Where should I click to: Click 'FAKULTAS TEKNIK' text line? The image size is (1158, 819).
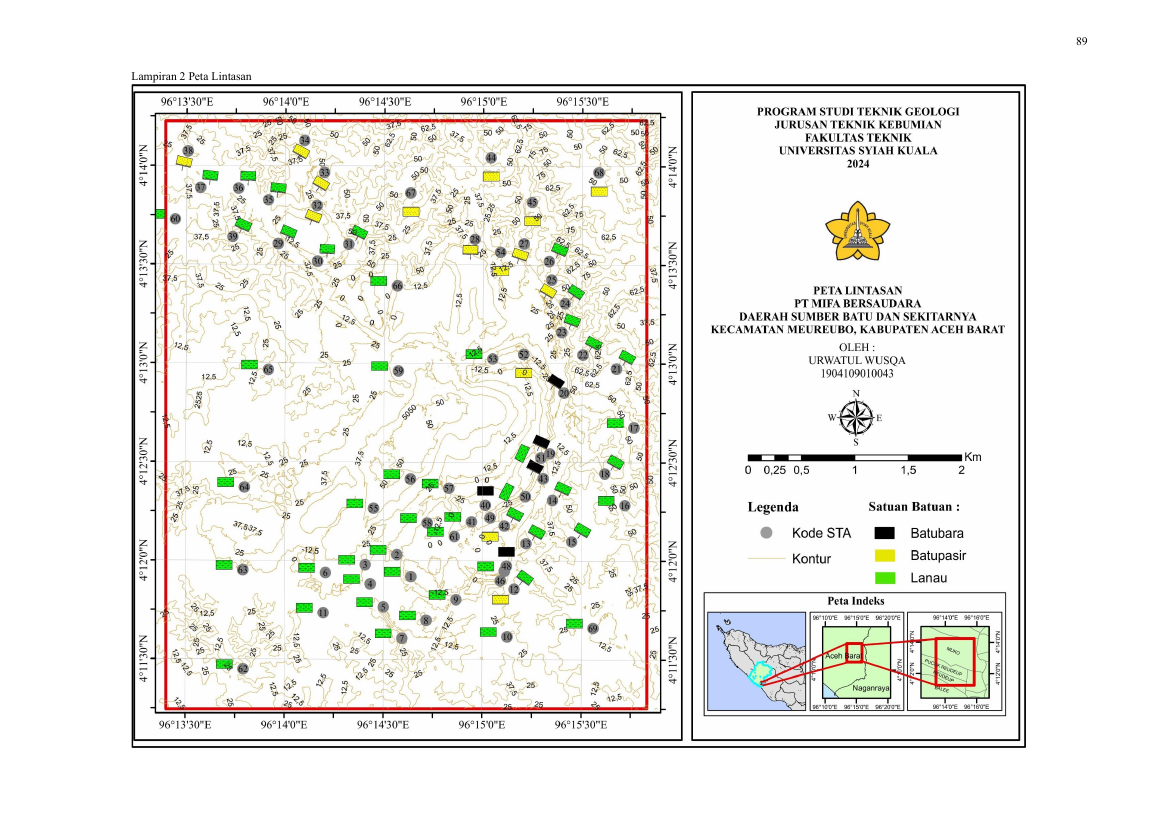857,138
